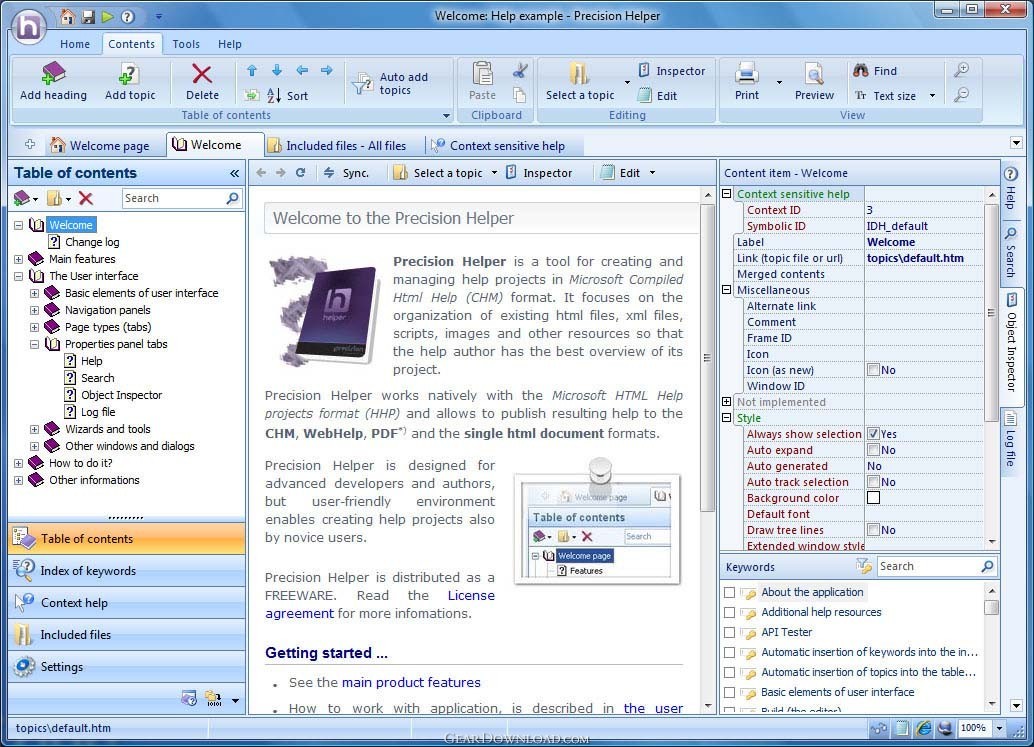Click Inspector icon in ribbon Editing group

[x=644, y=70]
